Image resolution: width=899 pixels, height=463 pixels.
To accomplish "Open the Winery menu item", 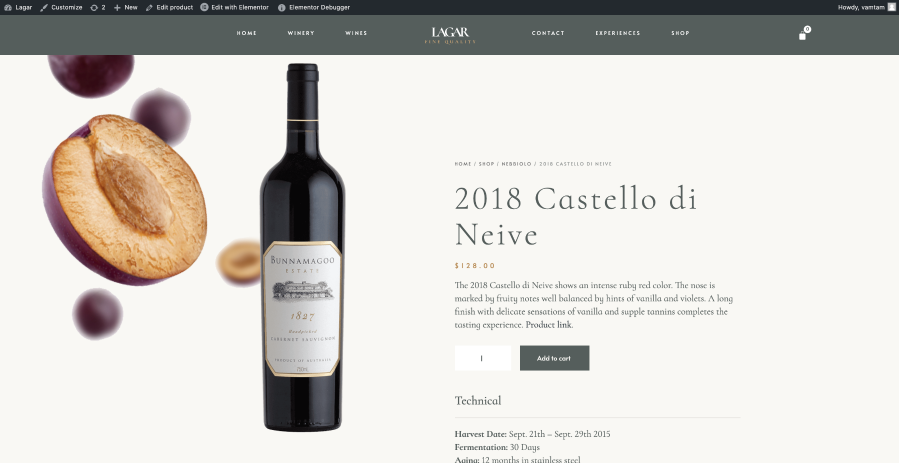I will (301, 33).
